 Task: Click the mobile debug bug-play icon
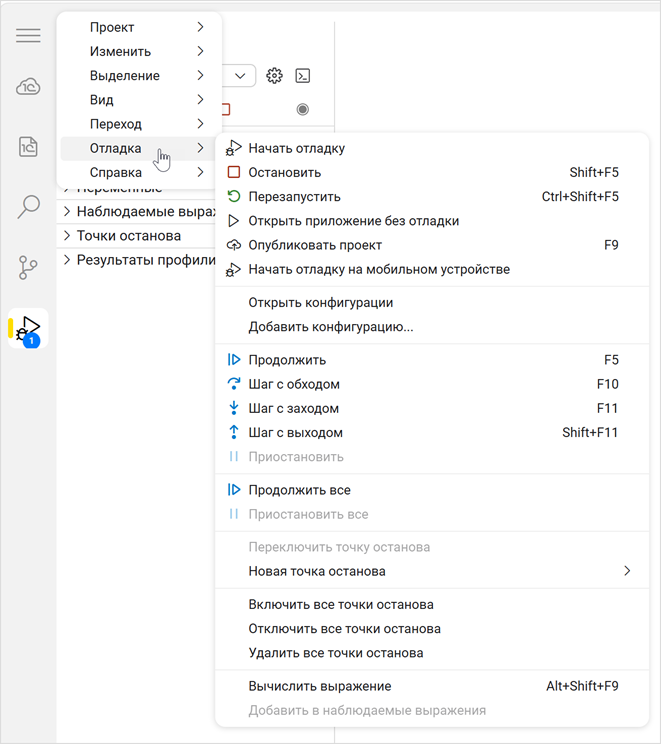coord(233,270)
